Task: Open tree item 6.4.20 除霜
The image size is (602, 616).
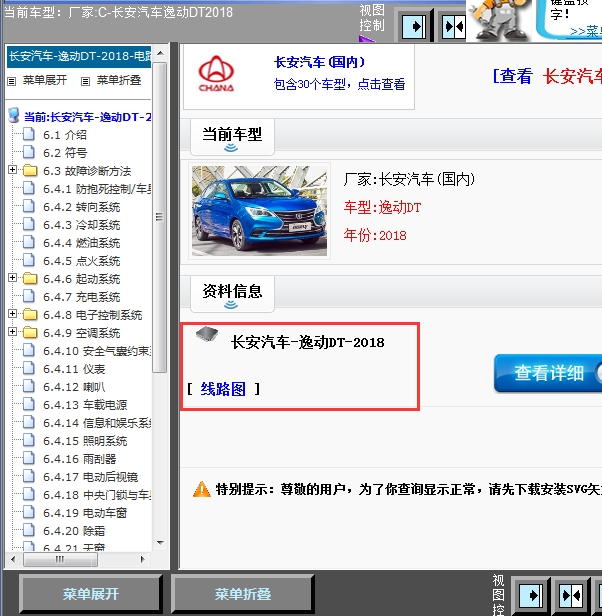Action: [x=74, y=531]
